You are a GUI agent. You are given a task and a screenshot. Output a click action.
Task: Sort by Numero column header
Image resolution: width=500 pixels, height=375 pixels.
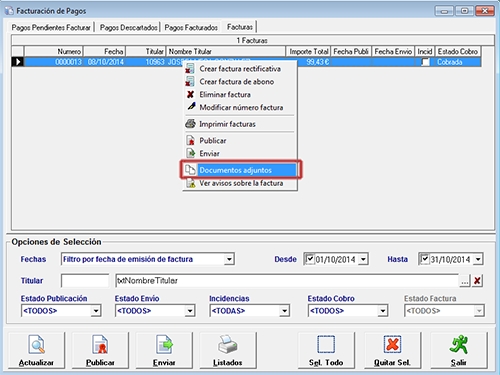53,51
